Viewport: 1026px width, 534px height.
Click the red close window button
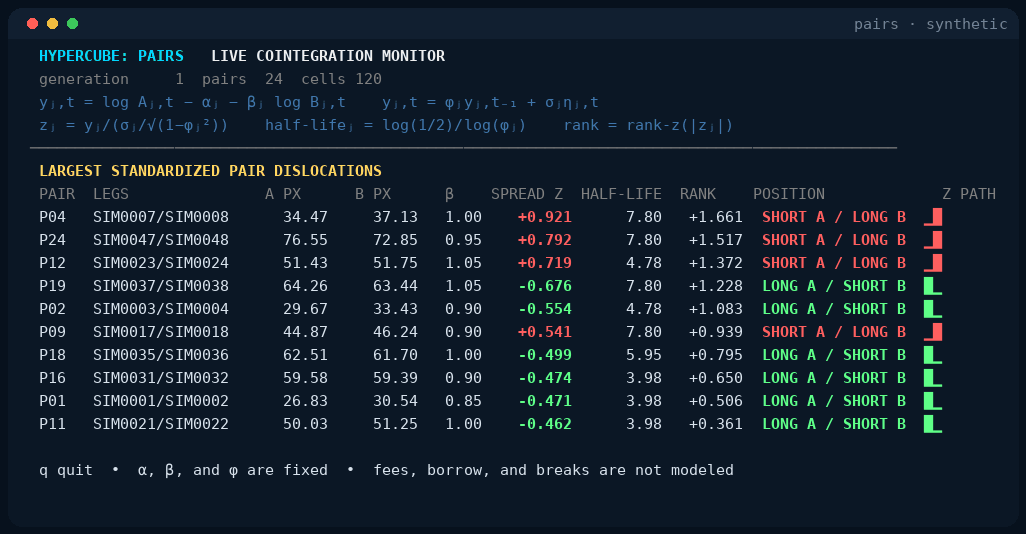point(33,24)
